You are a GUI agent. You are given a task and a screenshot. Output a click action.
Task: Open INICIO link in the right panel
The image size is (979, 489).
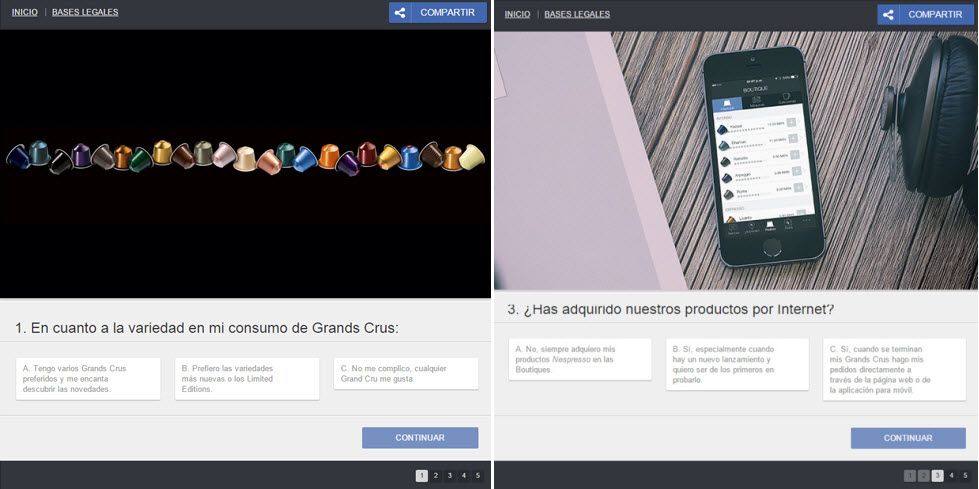(x=518, y=14)
